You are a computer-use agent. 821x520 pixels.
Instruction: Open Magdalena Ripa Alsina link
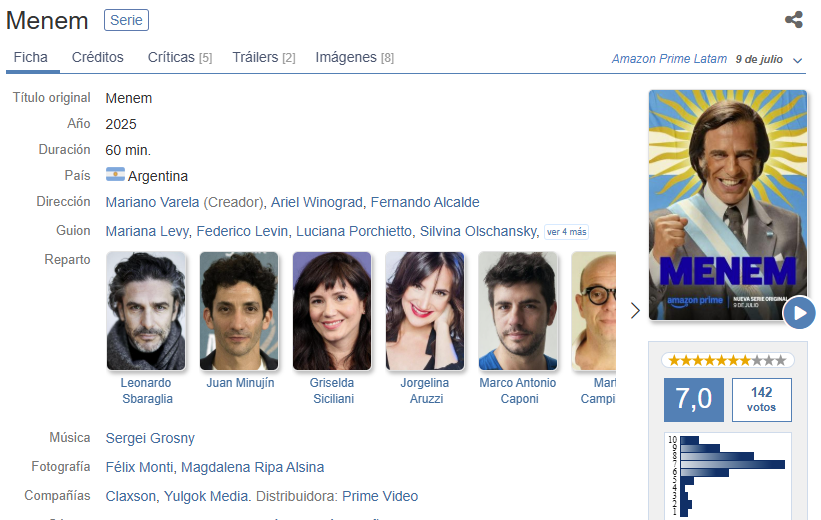(x=252, y=467)
